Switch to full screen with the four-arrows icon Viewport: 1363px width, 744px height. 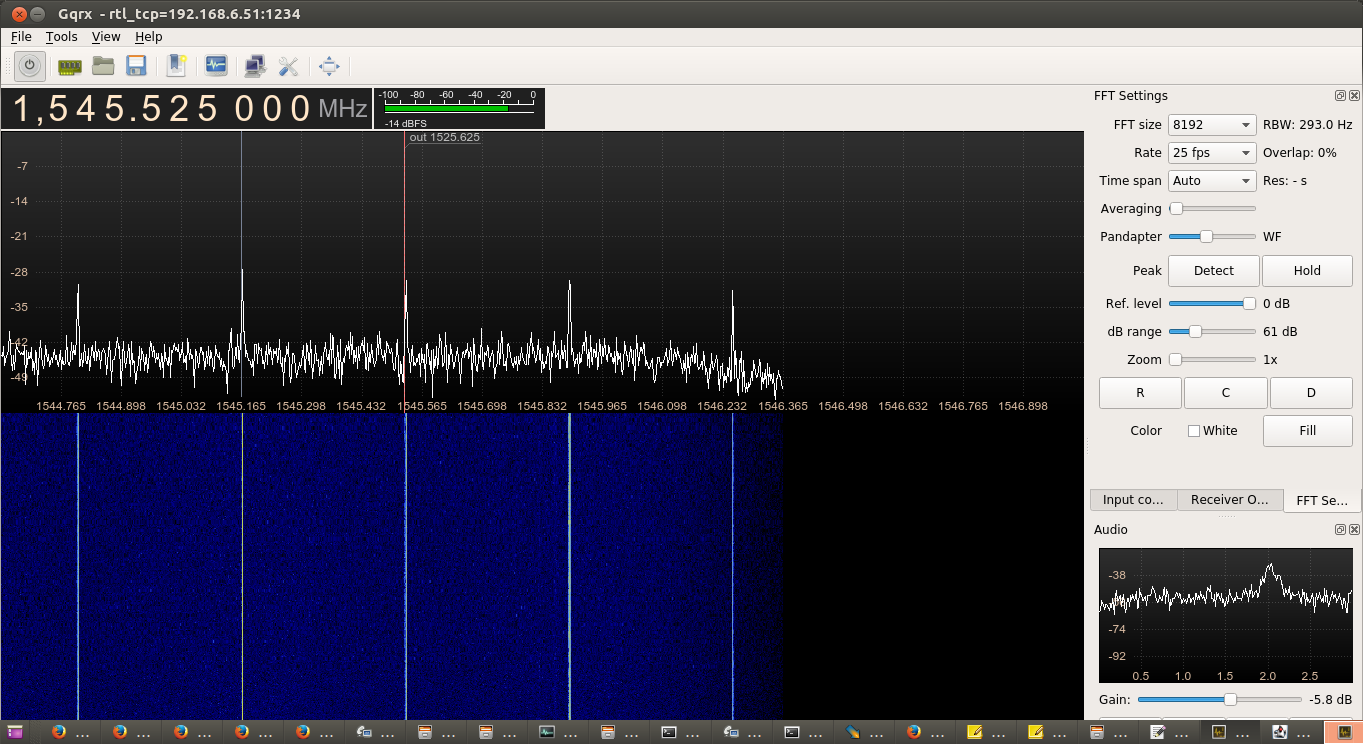pos(329,67)
